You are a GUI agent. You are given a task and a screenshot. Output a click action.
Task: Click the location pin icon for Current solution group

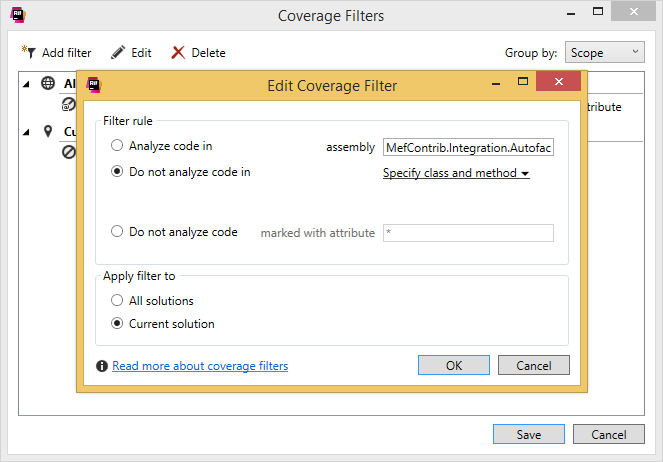48,132
